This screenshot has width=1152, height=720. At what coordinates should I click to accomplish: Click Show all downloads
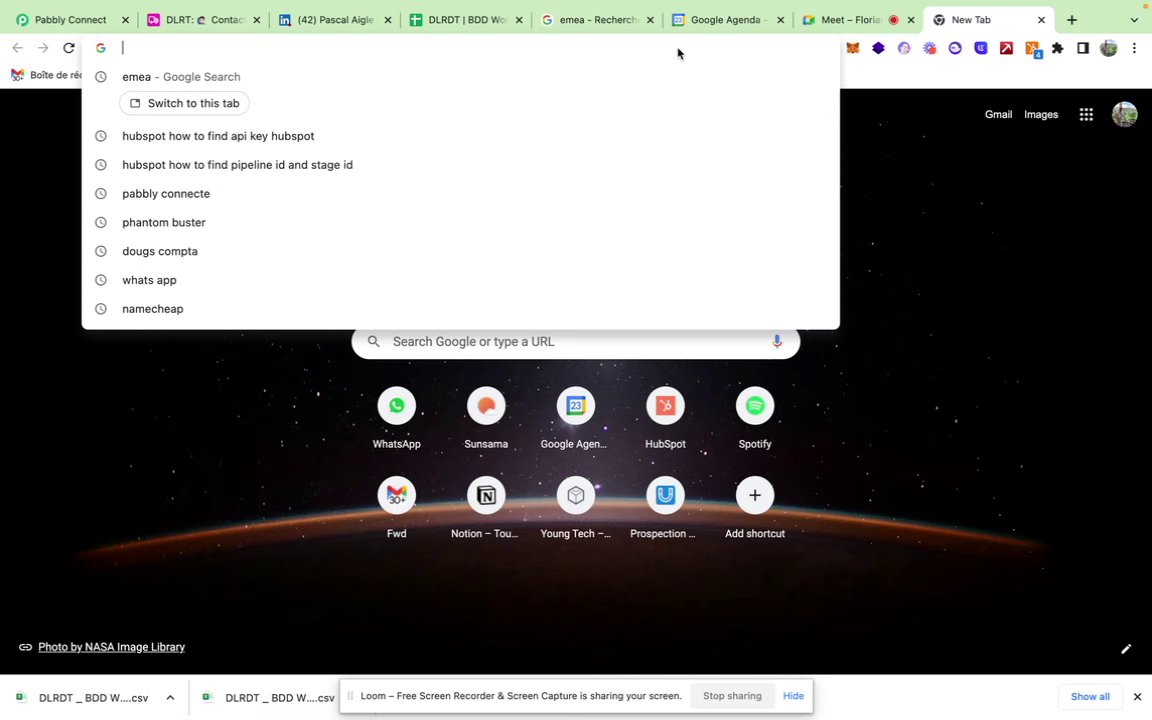coord(1090,696)
